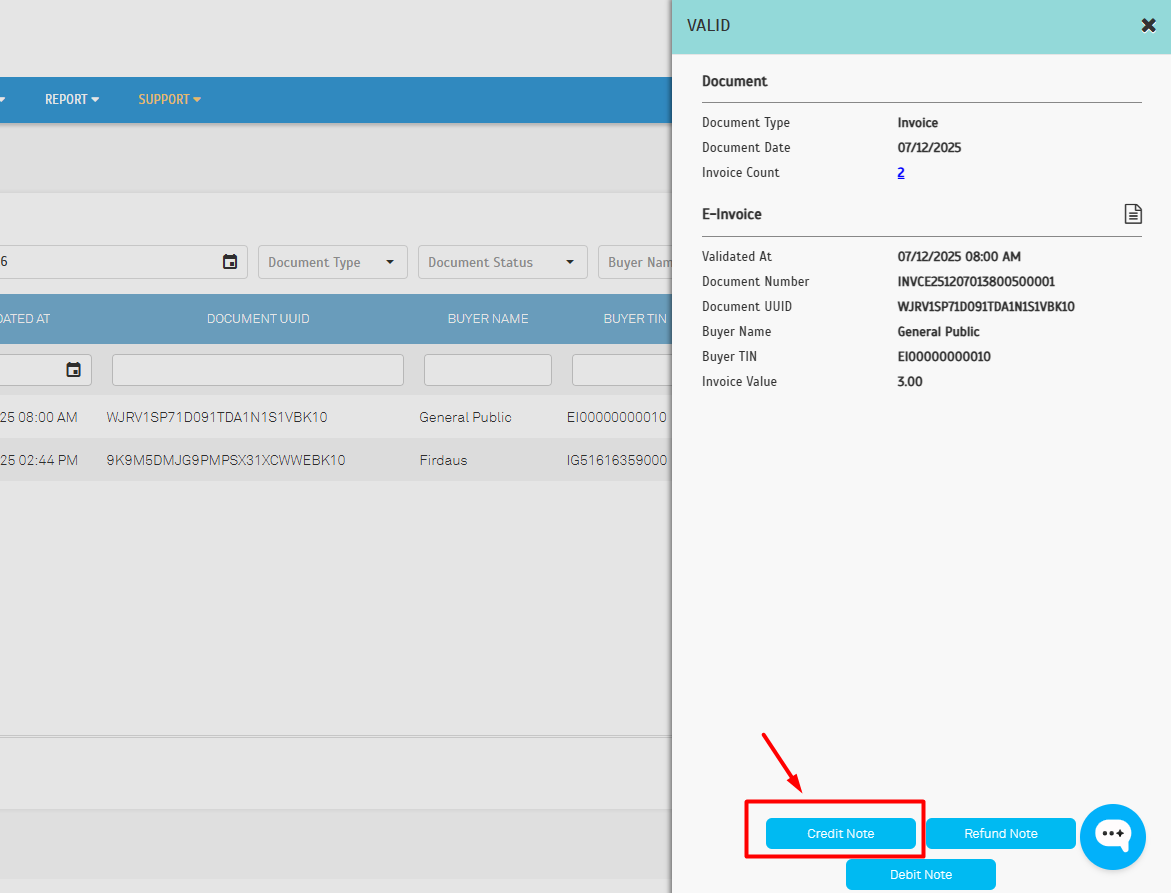This screenshot has width=1171, height=893.
Task: Open the SUPPORT menu
Action: tap(169, 99)
